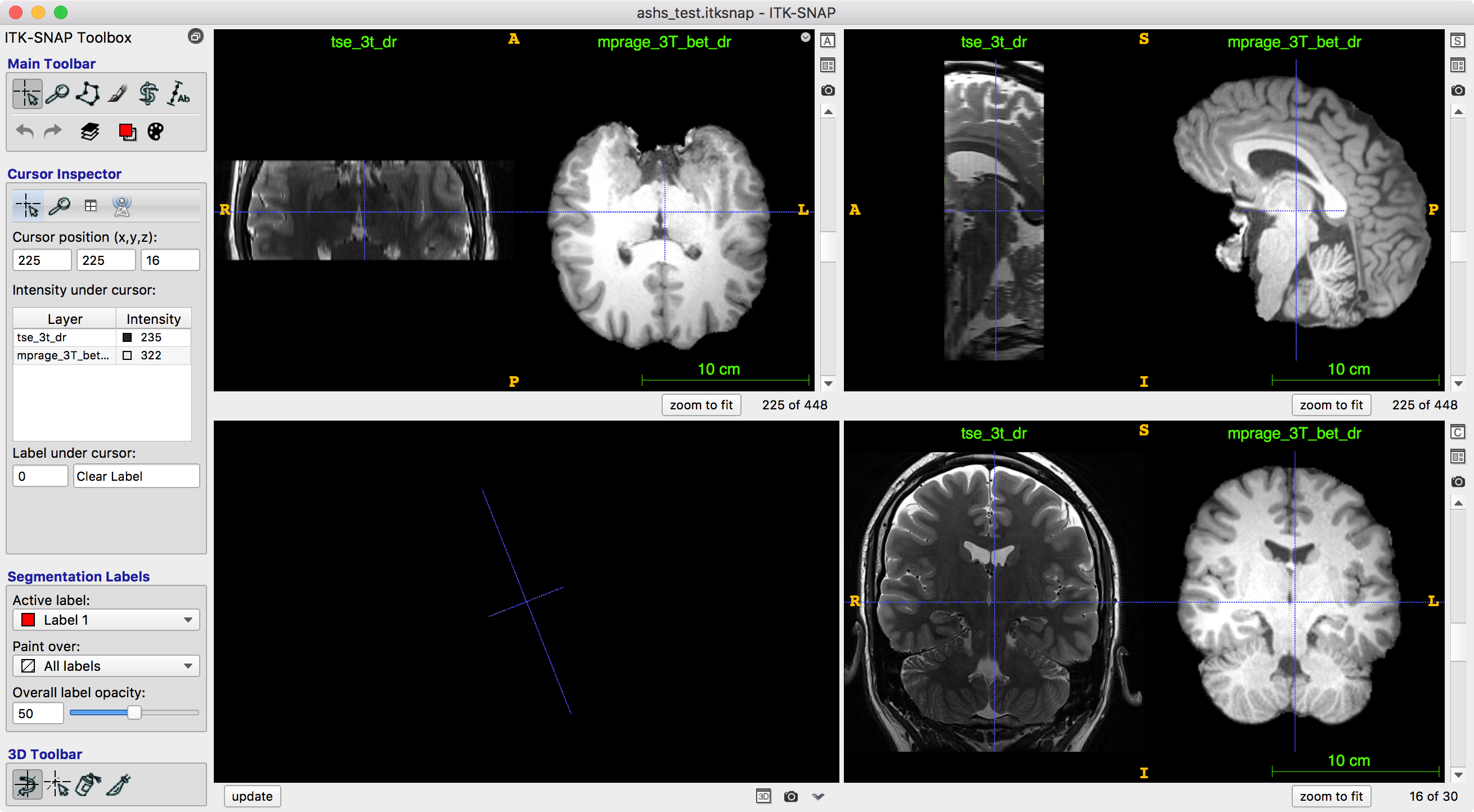
Task: Click zoom to fit under axial view
Action: pos(701,405)
